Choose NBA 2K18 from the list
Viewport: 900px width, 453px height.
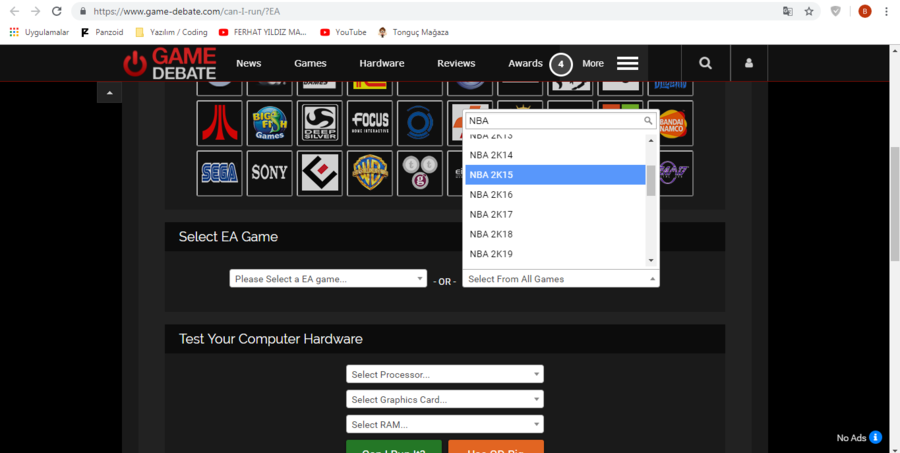click(x=555, y=234)
